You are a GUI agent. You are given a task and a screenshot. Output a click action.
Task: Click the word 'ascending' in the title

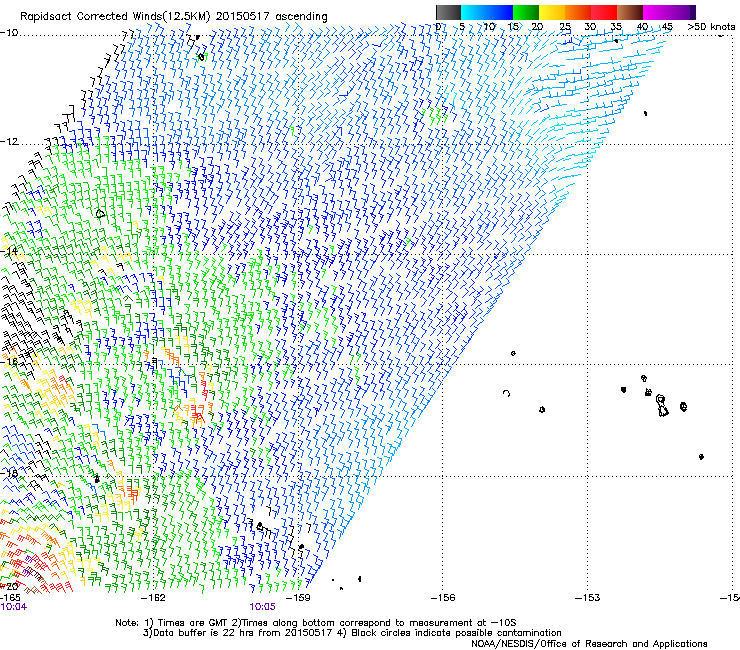[x=301, y=17]
